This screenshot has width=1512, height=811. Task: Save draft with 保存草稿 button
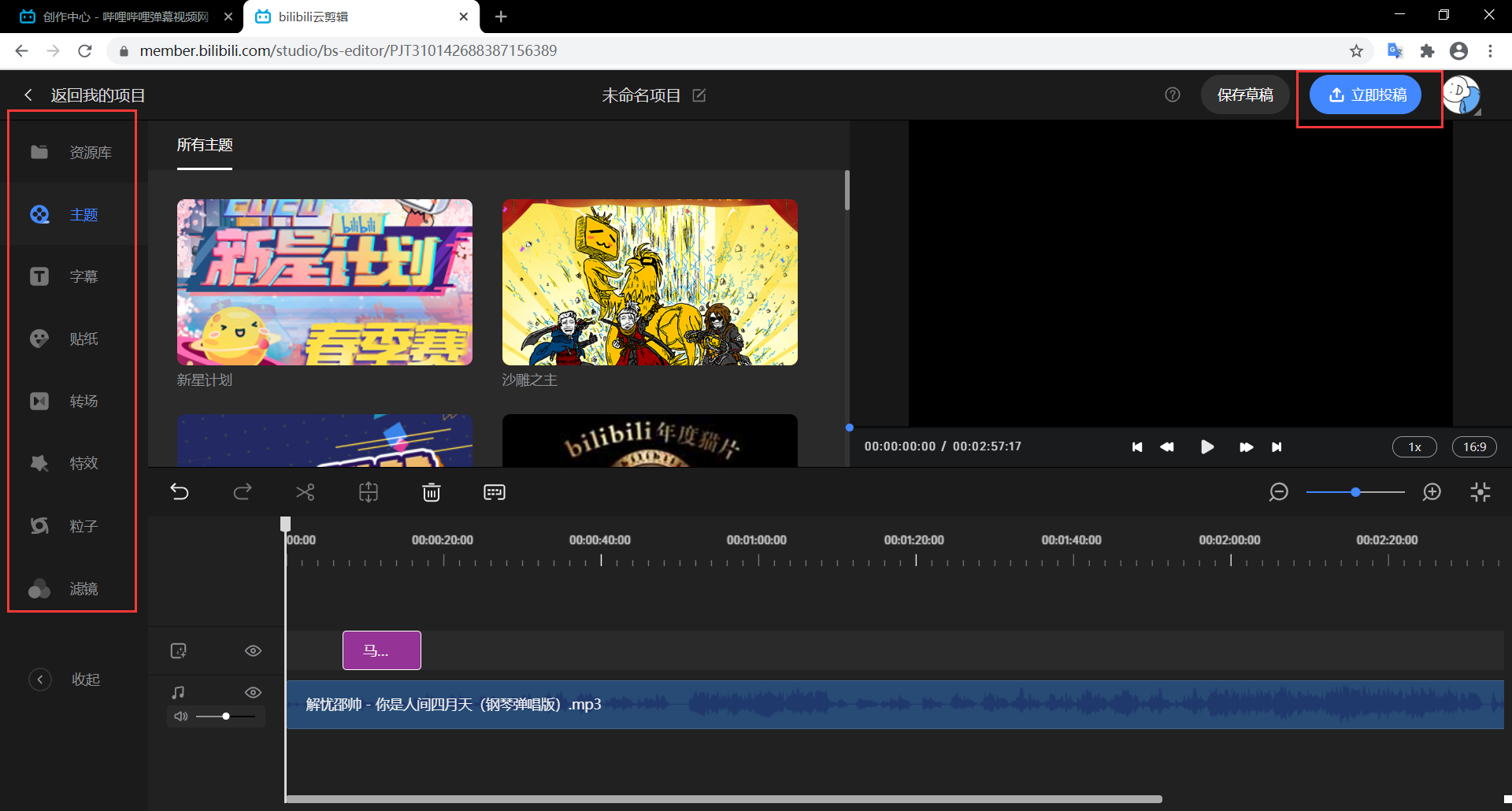coord(1244,94)
